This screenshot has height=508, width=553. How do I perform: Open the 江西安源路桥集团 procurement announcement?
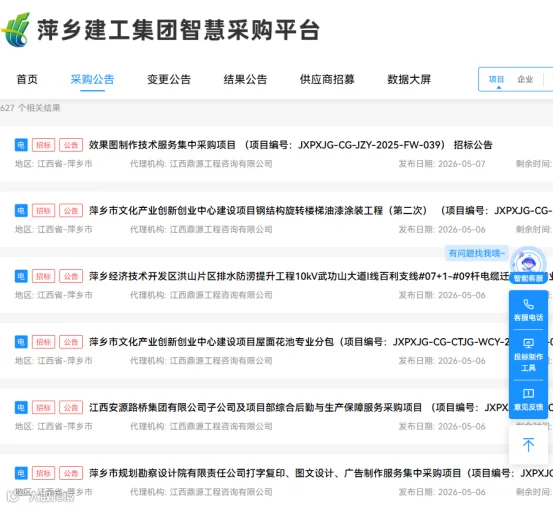[298, 407]
